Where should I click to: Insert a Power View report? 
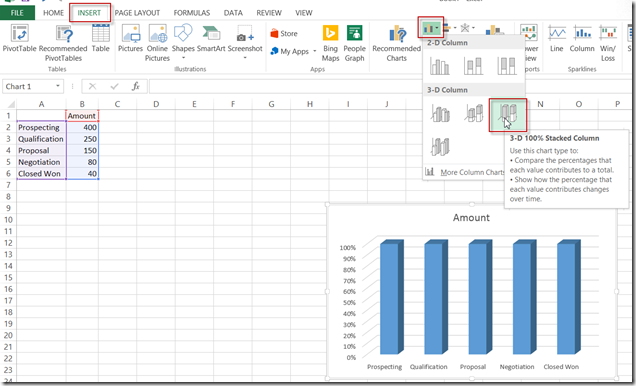(x=529, y=43)
